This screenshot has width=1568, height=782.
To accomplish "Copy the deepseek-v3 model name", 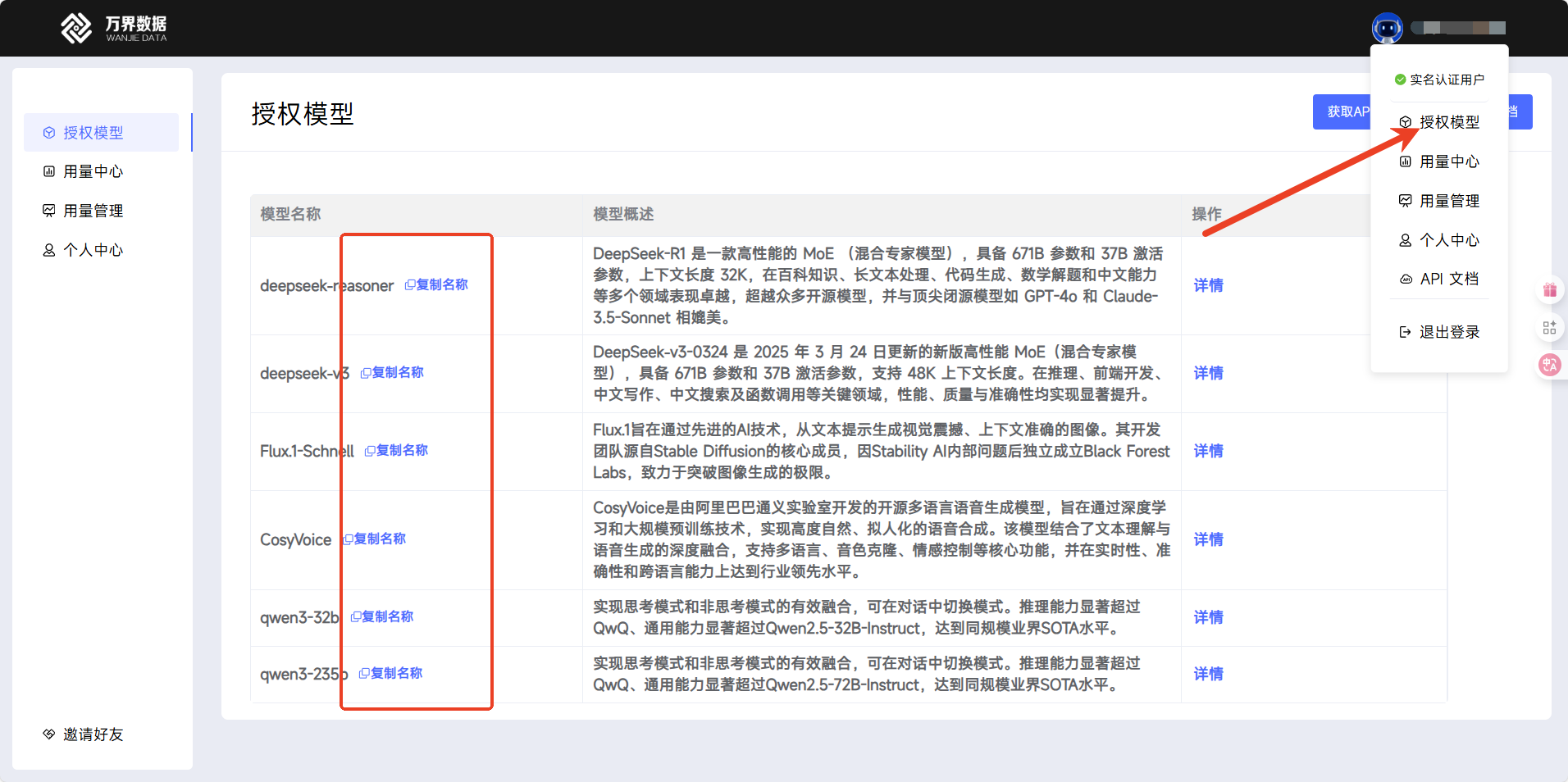I will (392, 372).
